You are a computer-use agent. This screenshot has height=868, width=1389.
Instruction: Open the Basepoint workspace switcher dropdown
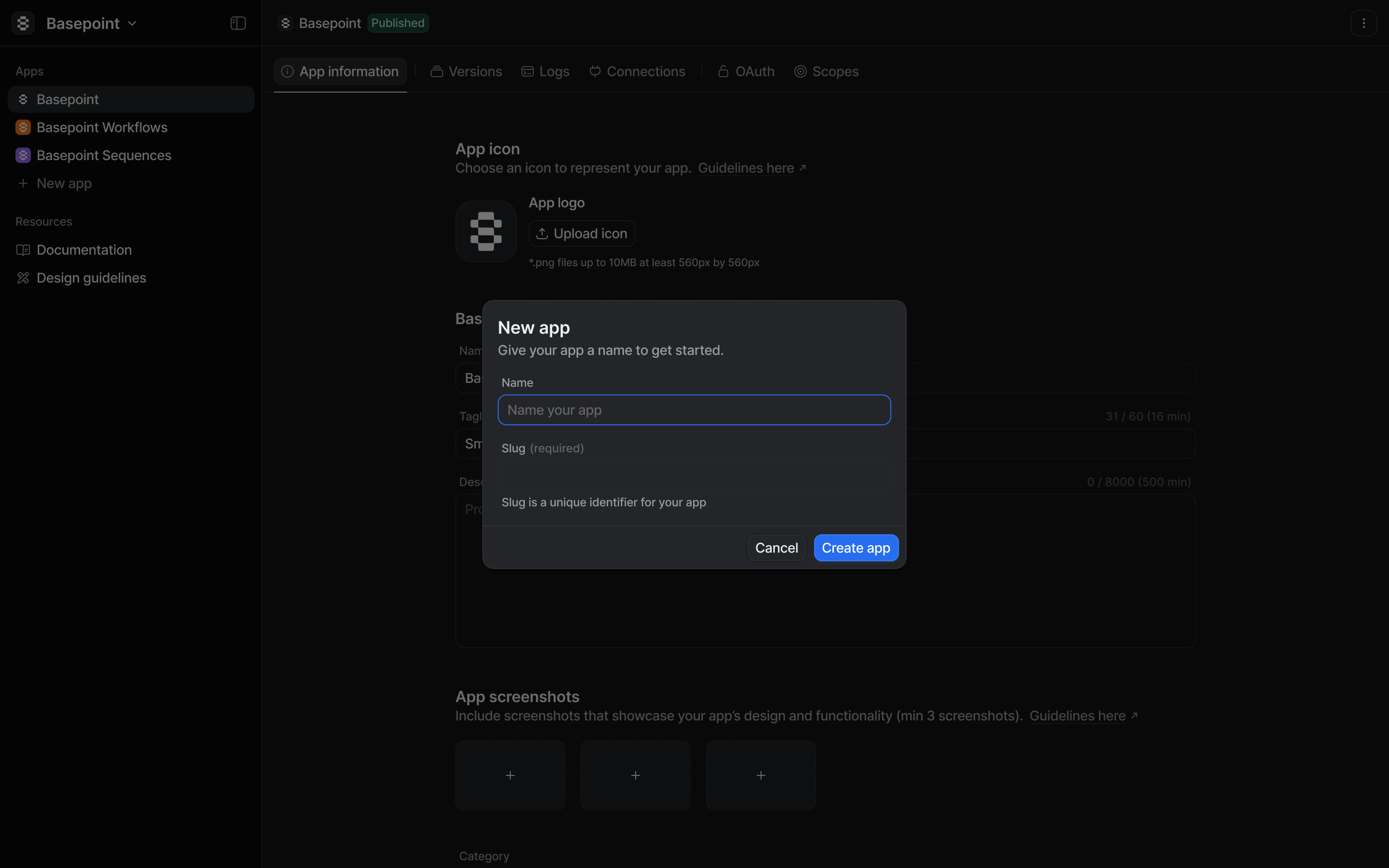(91, 23)
